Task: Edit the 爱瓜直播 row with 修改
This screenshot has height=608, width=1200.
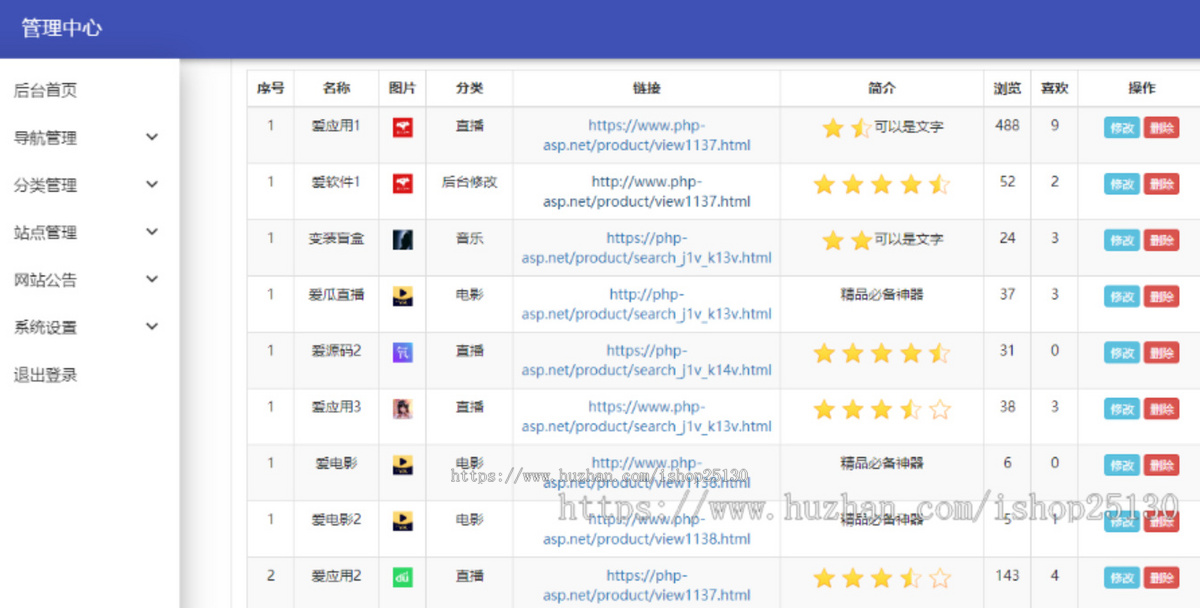Action: (1122, 297)
